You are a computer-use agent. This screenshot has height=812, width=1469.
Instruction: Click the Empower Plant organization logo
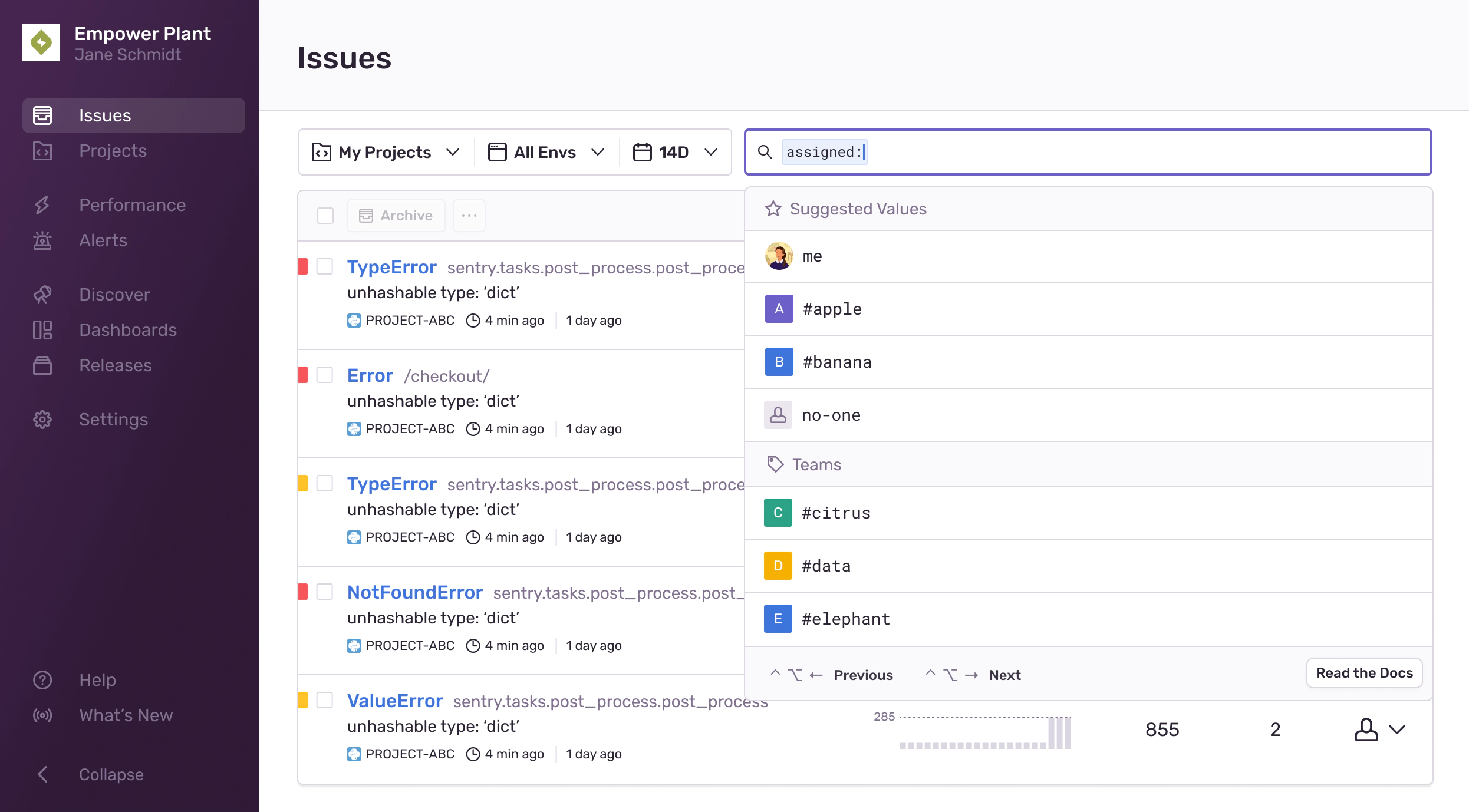[x=41, y=42]
